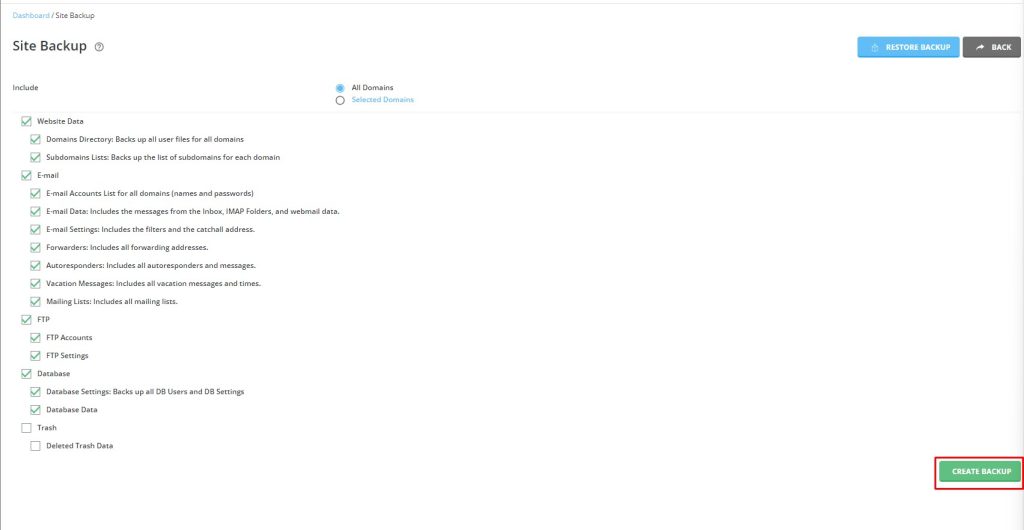Toggle the E-mail Settings checkbox
This screenshot has height=530, width=1024.
(35, 230)
